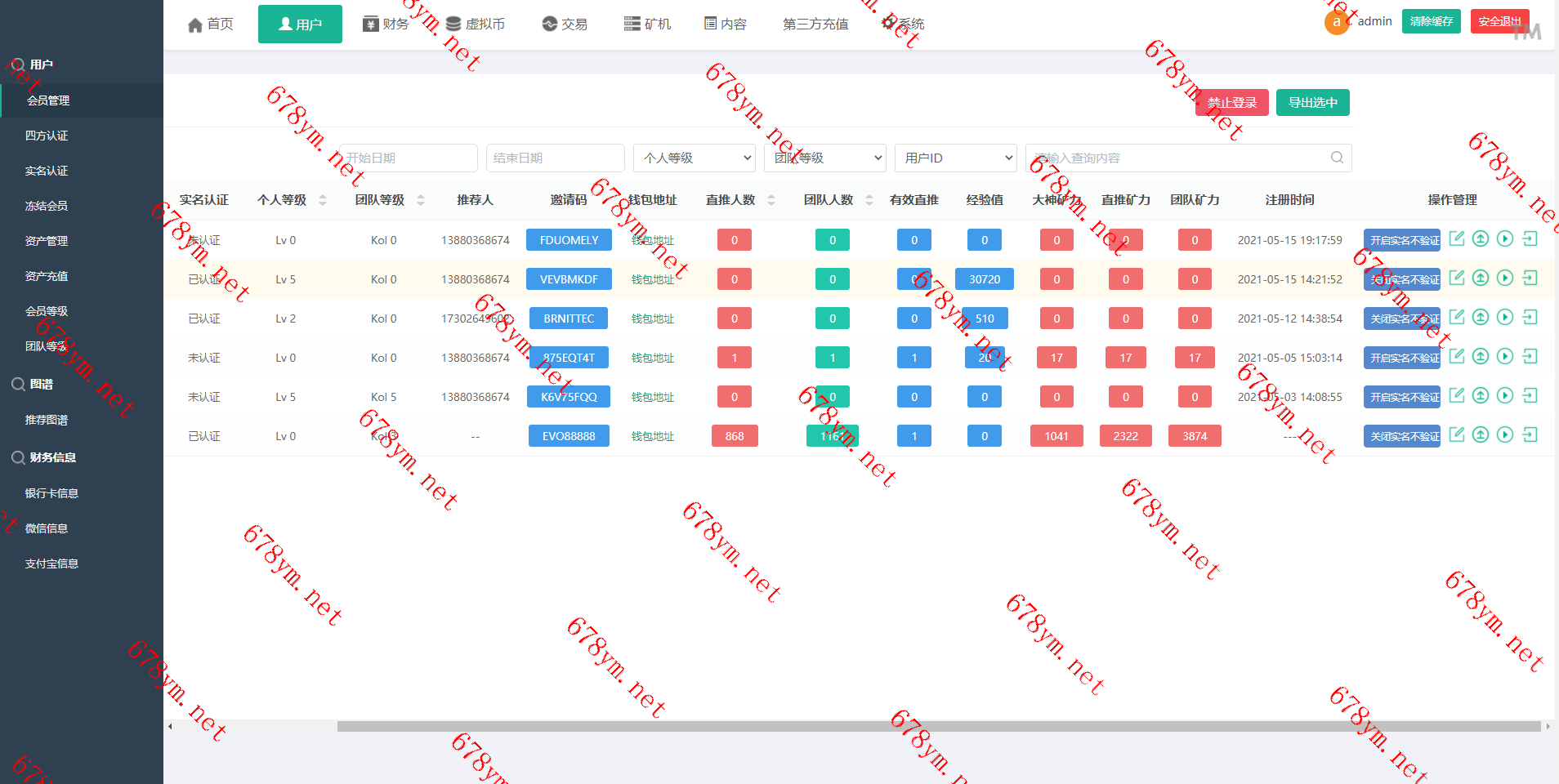Click the edit icon for user K6V75FQQ
The height and width of the screenshot is (784, 1559).
1456,395
